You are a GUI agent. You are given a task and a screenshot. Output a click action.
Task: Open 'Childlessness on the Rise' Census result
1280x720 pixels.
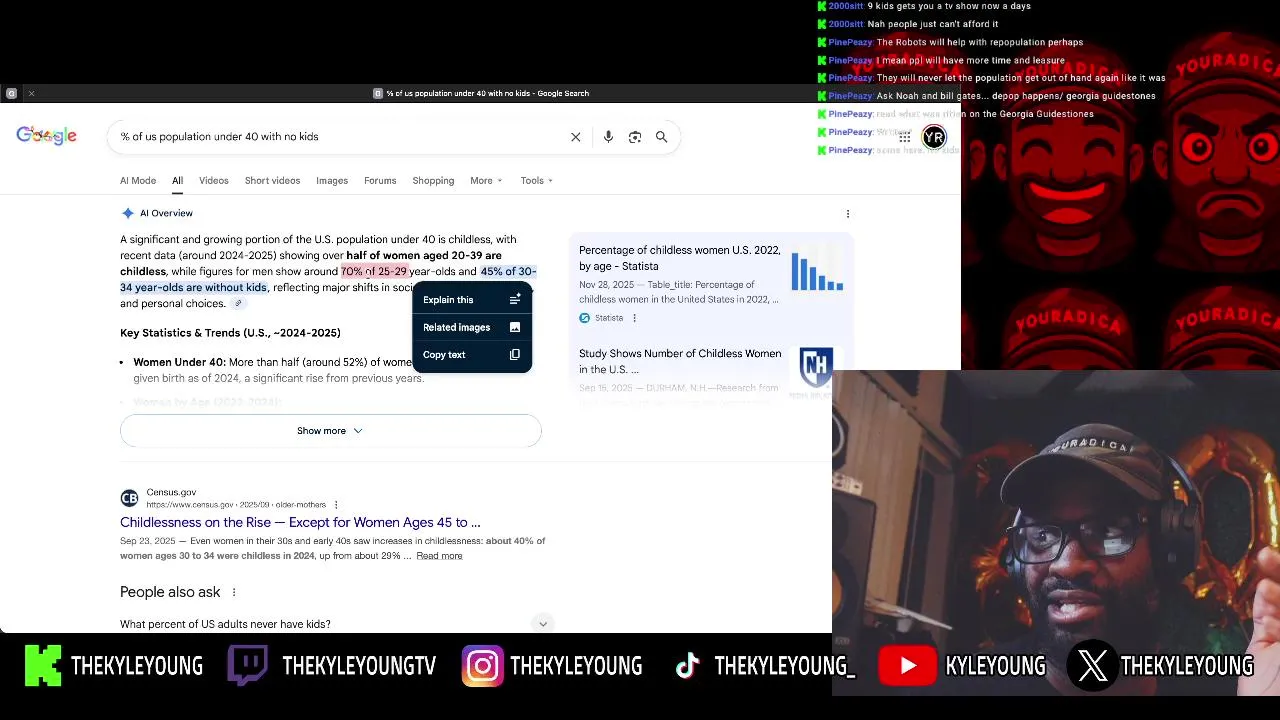point(300,522)
